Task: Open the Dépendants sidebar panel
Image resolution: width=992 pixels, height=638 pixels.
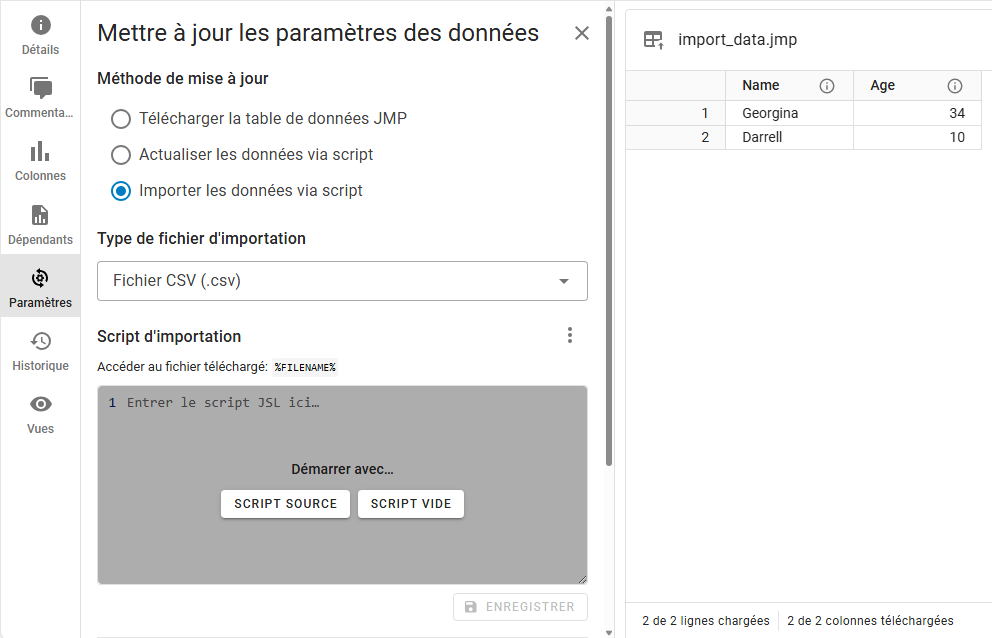Action: 40,225
